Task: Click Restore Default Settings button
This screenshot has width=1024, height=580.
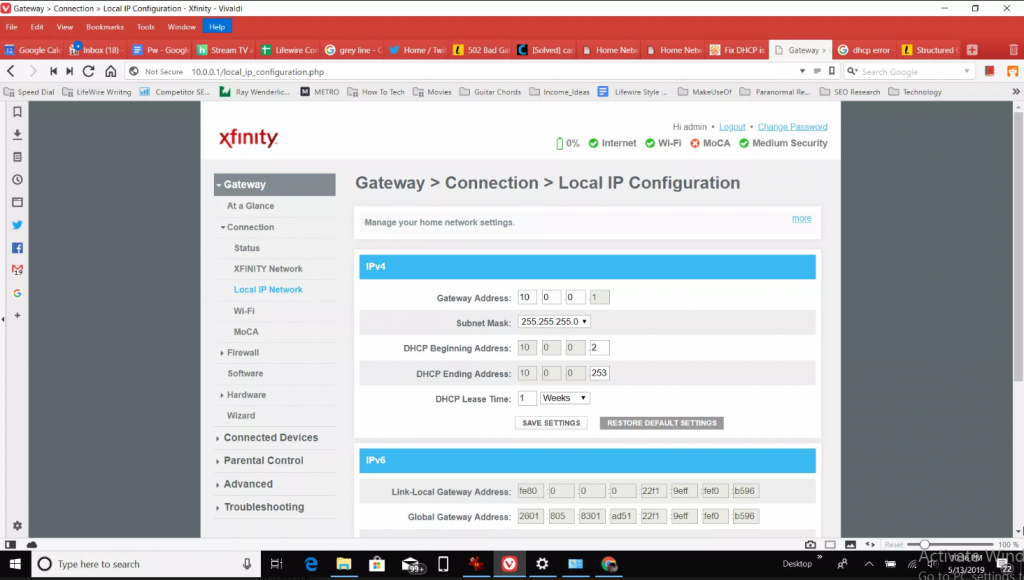Action: point(662,423)
